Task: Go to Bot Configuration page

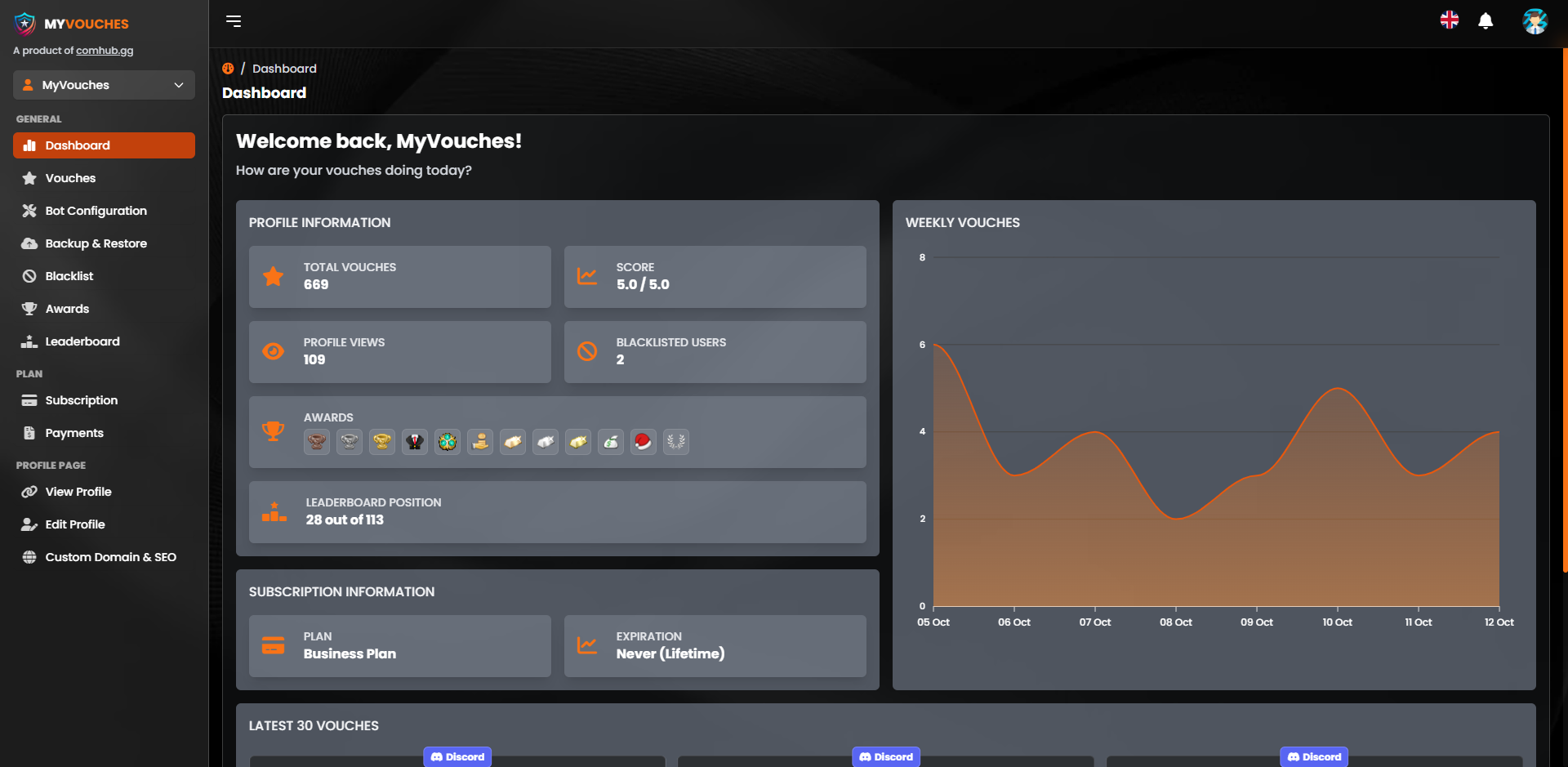Action: pyautogui.click(x=96, y=211)
